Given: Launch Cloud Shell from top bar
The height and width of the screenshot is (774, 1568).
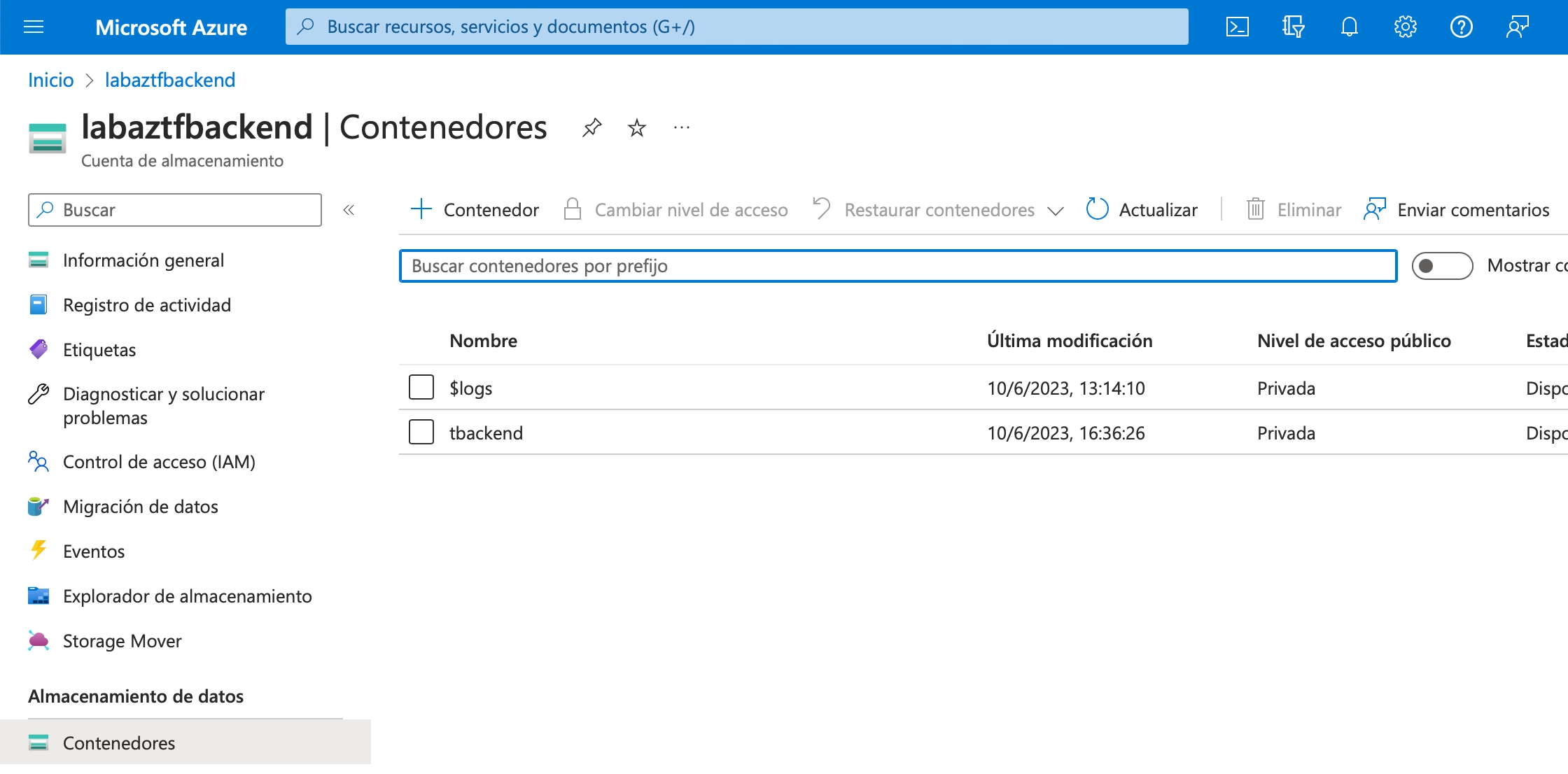Looking at the screenshot, I should tap(1237, 27).
